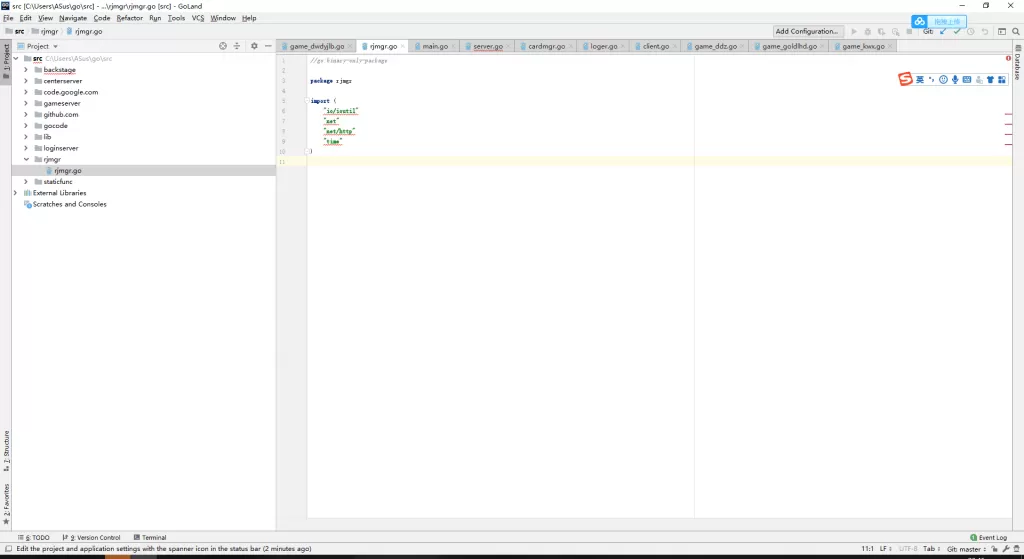
Task: Click the Git update project arrow icon
Action: coord(942,31)
